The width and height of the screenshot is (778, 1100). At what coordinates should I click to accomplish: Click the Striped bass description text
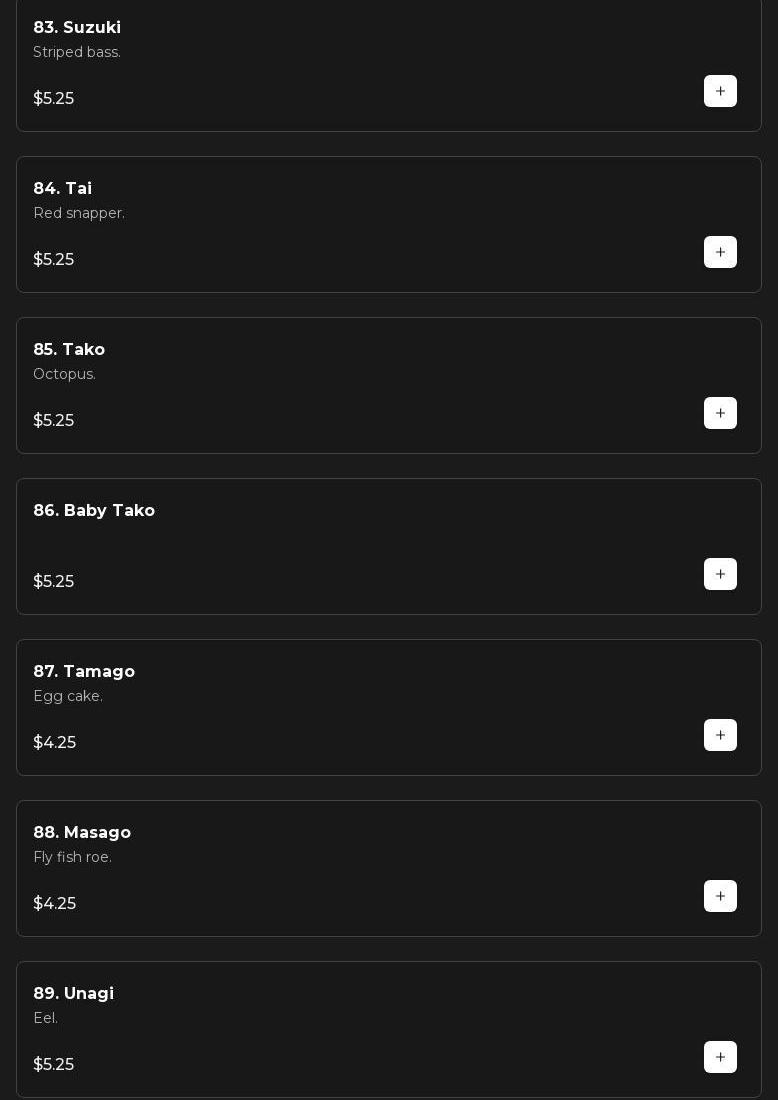(x=77, y=52)
